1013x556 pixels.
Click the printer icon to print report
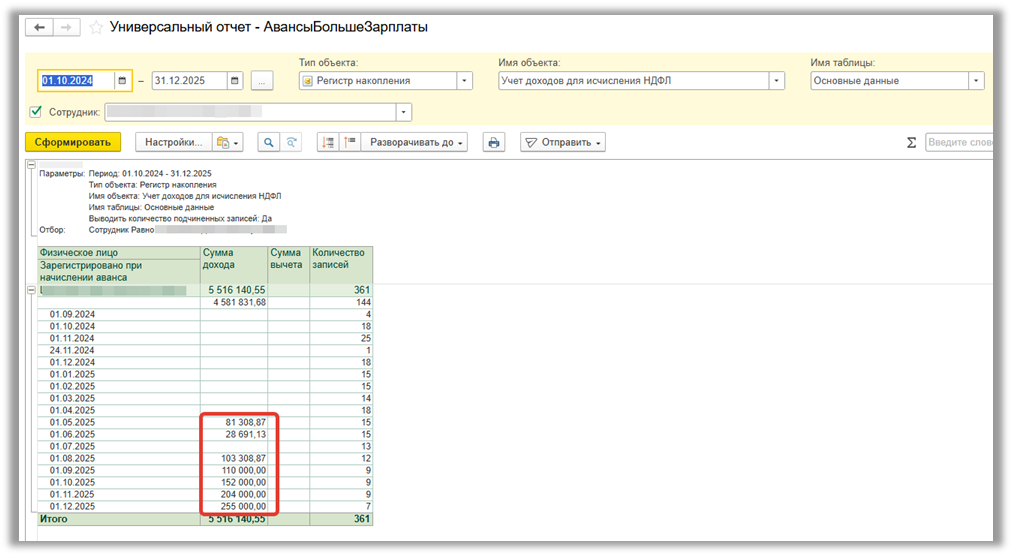[x=493, y=143]
